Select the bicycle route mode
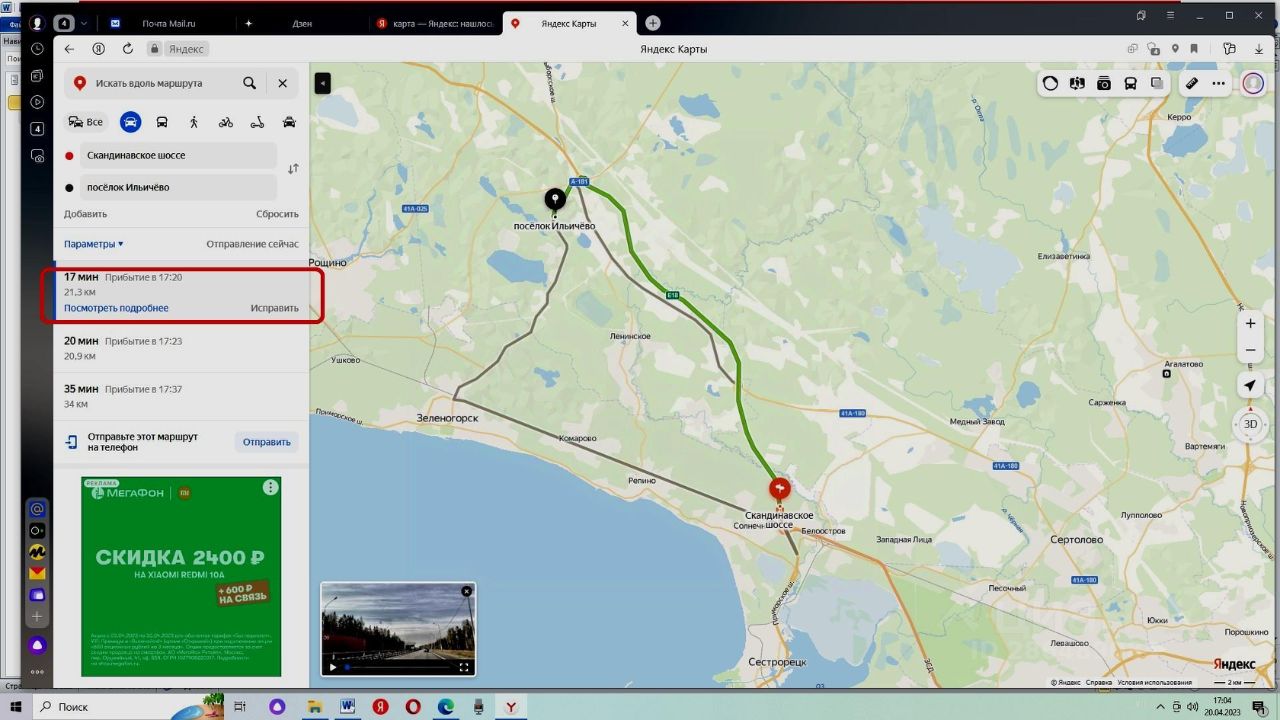 tap(226, 122)
